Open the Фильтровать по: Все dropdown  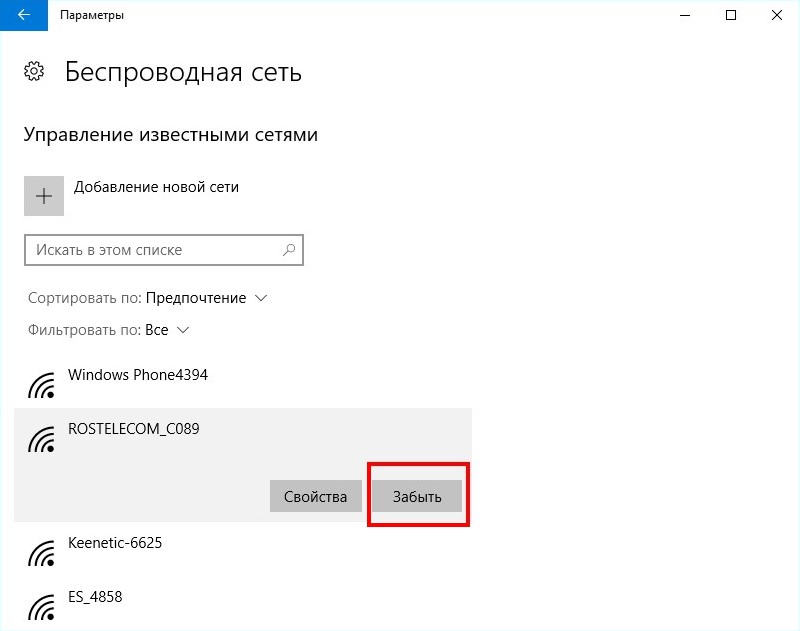pyautogui.click(x=109, y=330)
